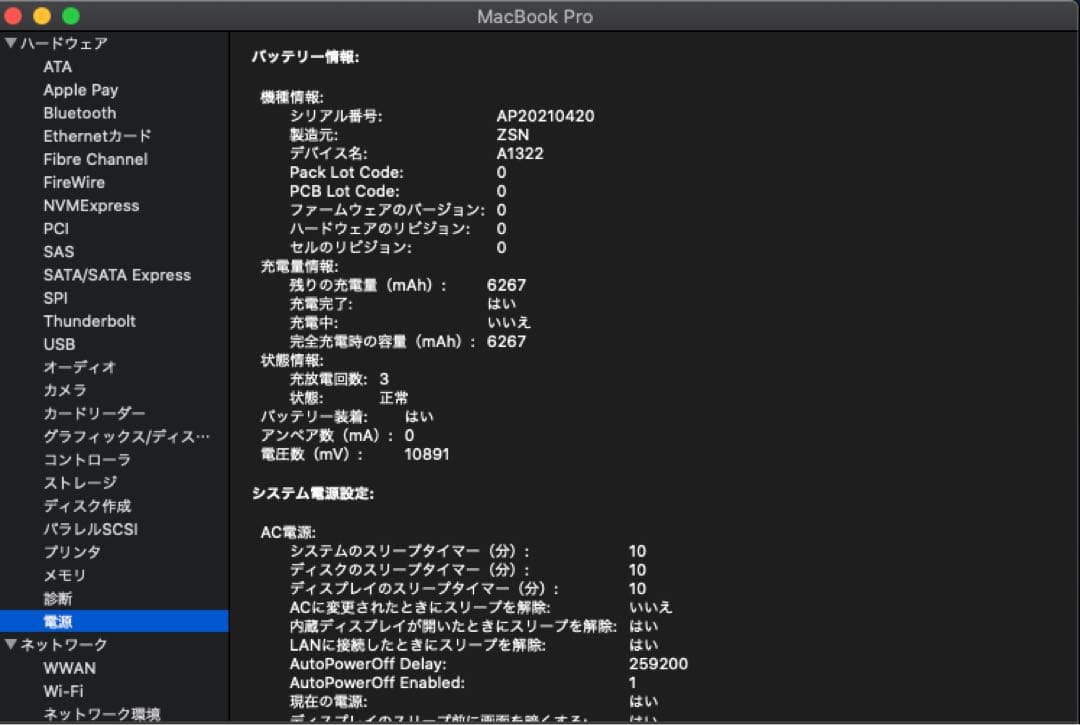Screen dimensions: 1080x725
Task: Open the Wi-Fi network entry
Action: tap(63, 691)
